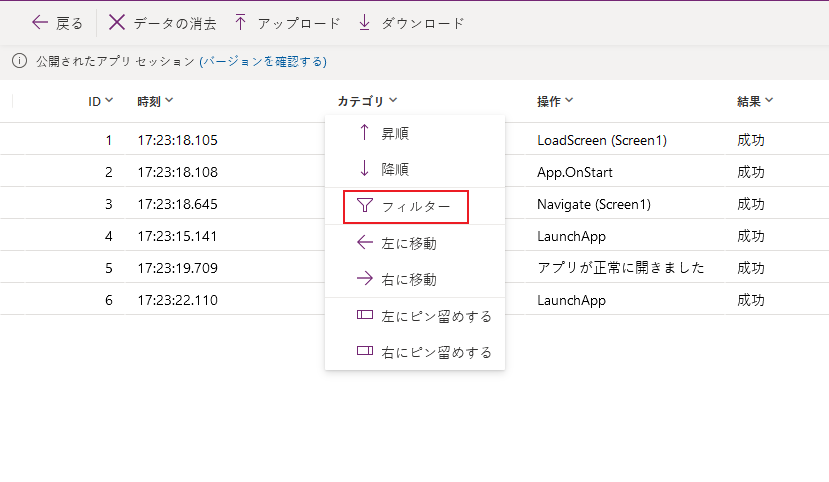
Task: Click 成功 result in the Navigate row
Action: click(x=751, y=204)
